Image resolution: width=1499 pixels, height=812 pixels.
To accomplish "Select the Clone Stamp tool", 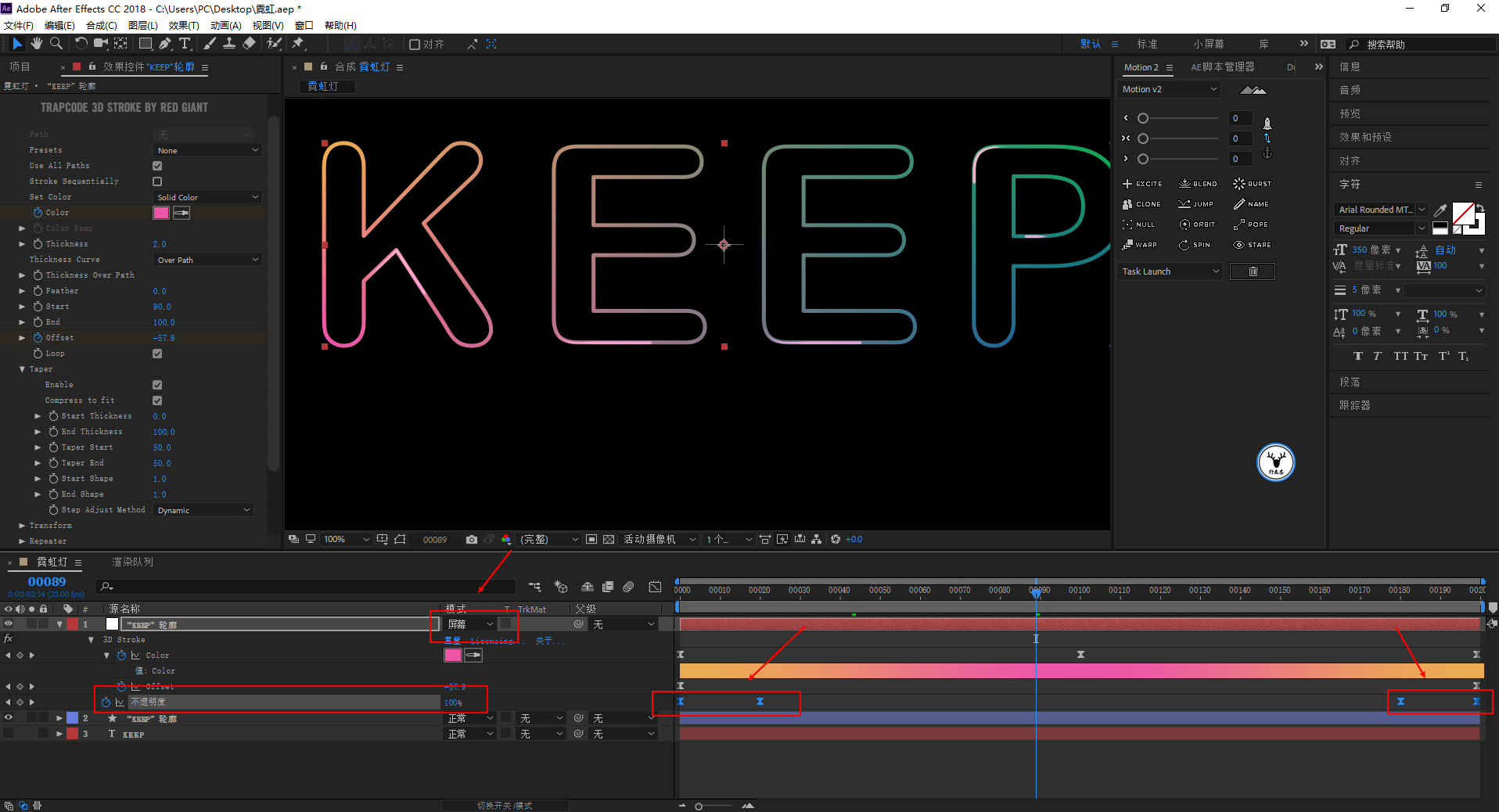I will click(229, 44).
